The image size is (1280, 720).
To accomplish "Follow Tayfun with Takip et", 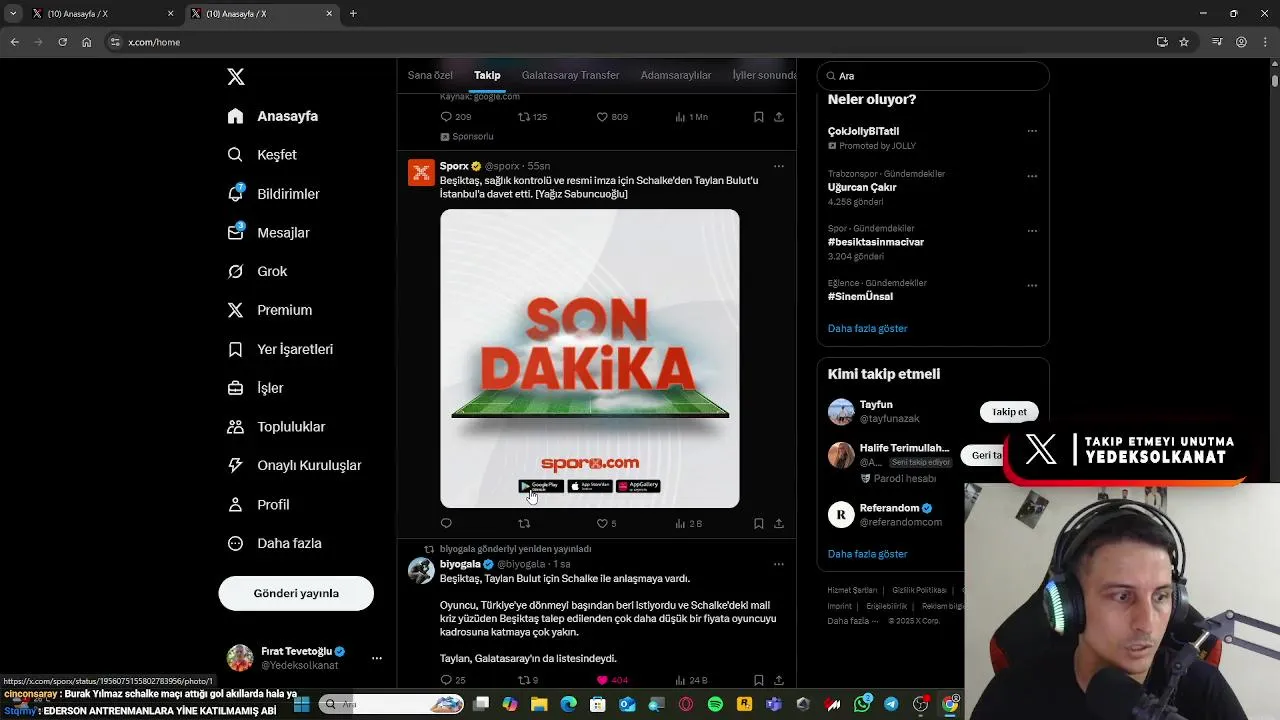I will [1009, 412].
